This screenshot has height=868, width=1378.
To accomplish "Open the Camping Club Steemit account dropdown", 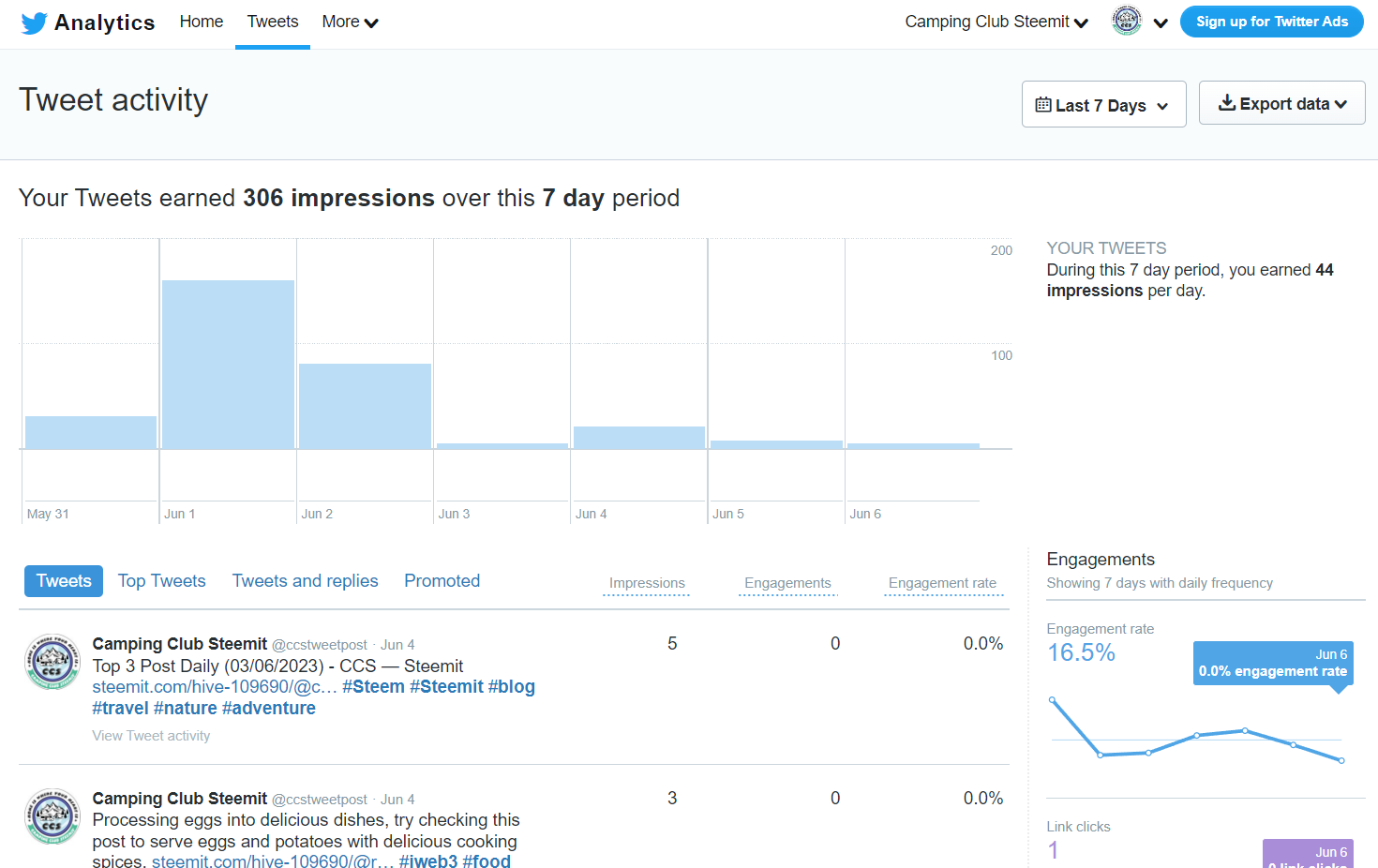I will pos(996,22).
